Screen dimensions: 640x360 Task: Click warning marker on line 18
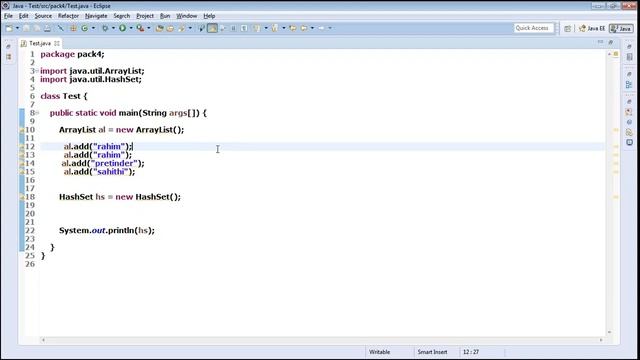point(22,197)
